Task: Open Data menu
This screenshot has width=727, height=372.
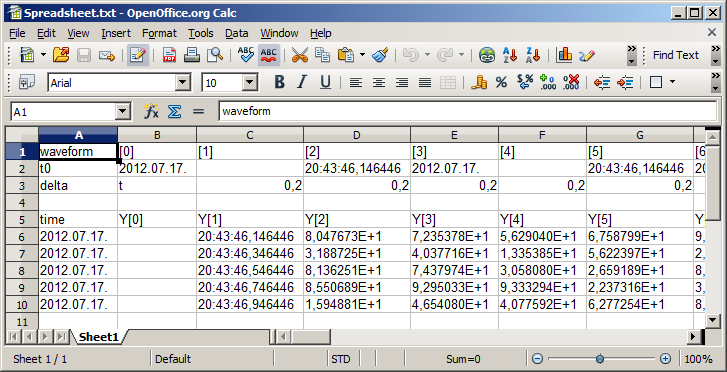Action: click(x=236, y=33)
